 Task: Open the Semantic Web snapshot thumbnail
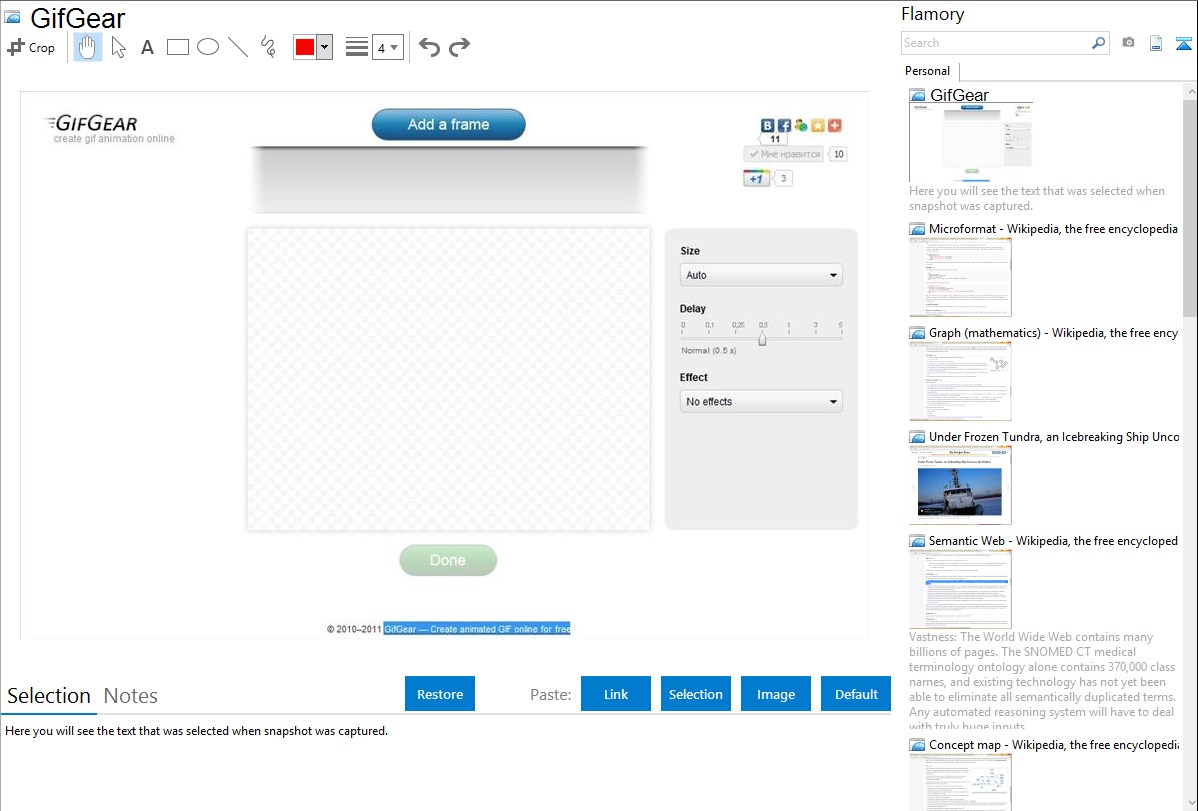960,589
